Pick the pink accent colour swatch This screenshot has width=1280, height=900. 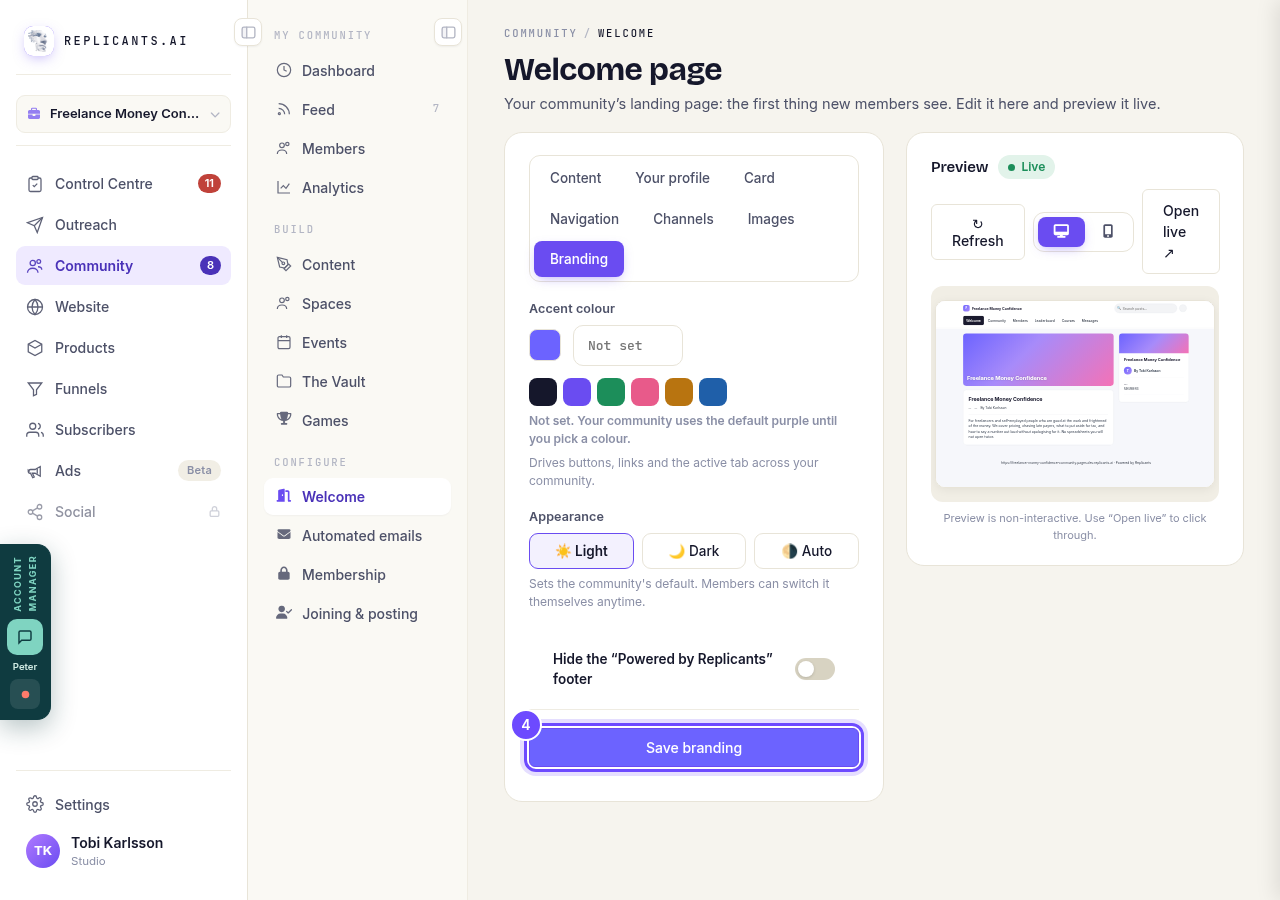pos(645,392)
